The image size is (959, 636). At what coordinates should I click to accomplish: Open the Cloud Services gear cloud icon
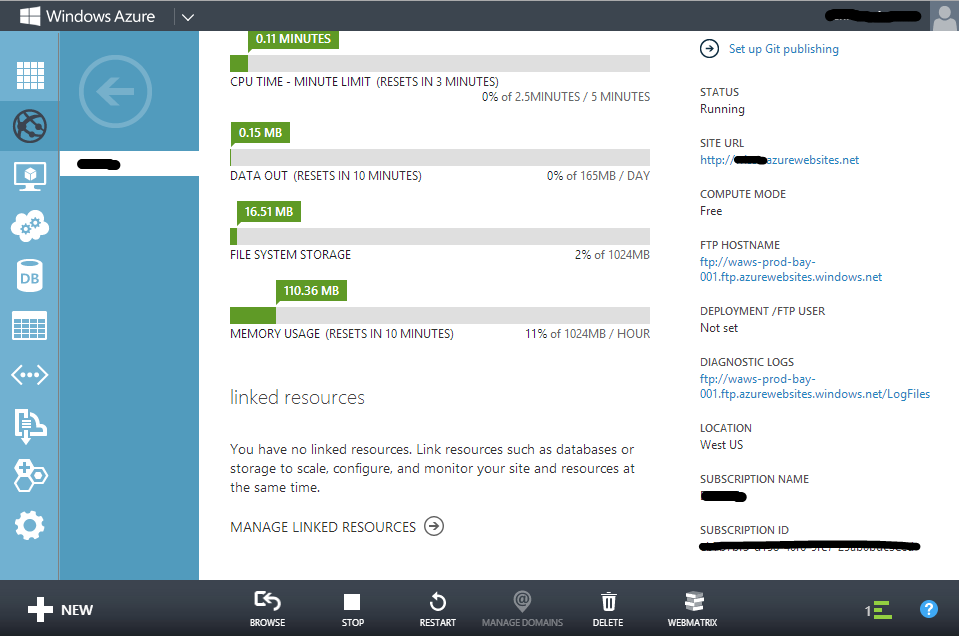point(30,226)
